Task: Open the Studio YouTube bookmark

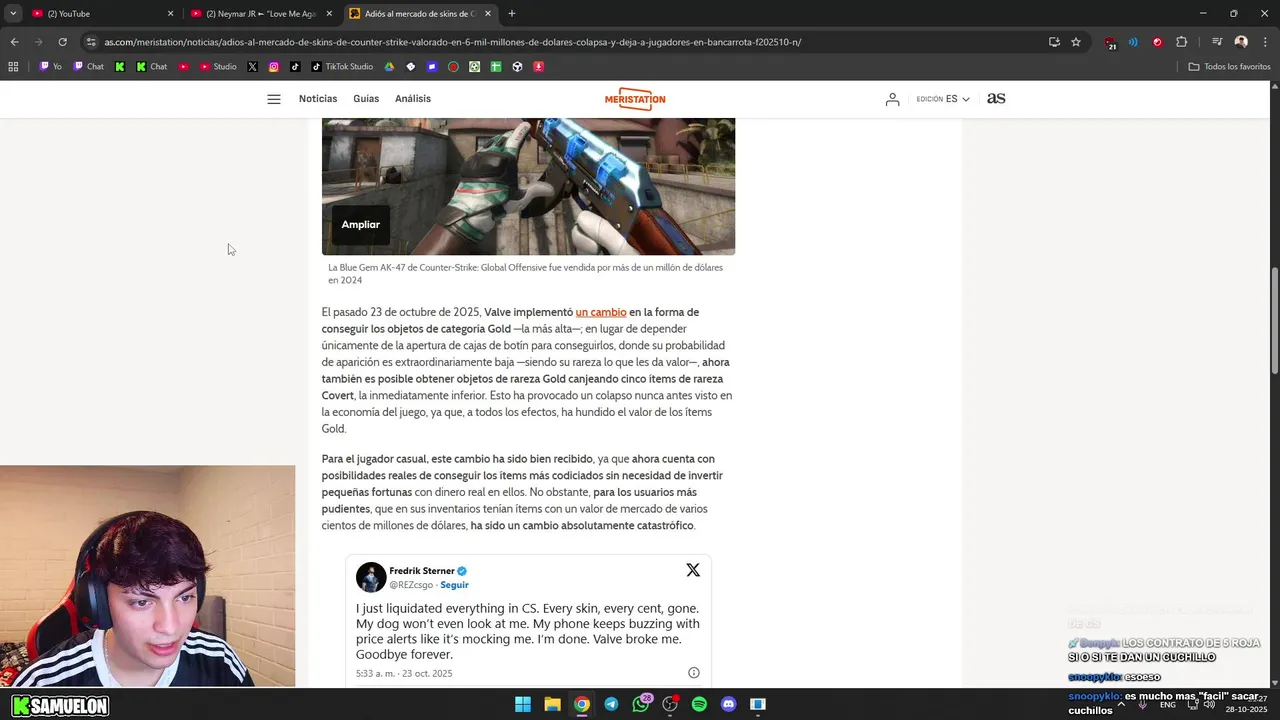Action: click(217, 67)
